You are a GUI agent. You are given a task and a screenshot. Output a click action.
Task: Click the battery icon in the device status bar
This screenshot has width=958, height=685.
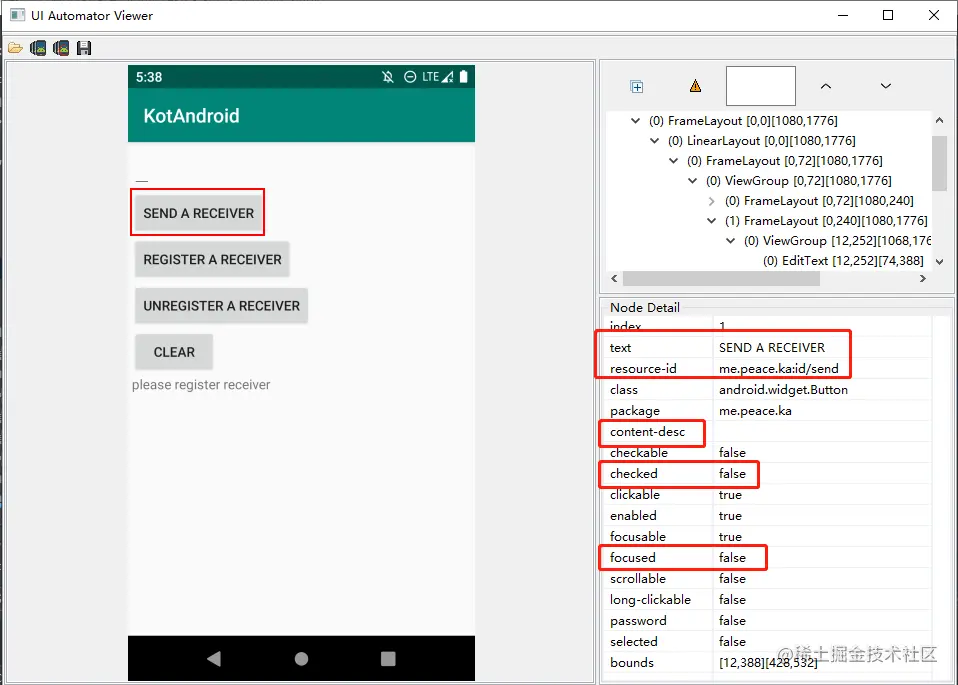(464, 76)
